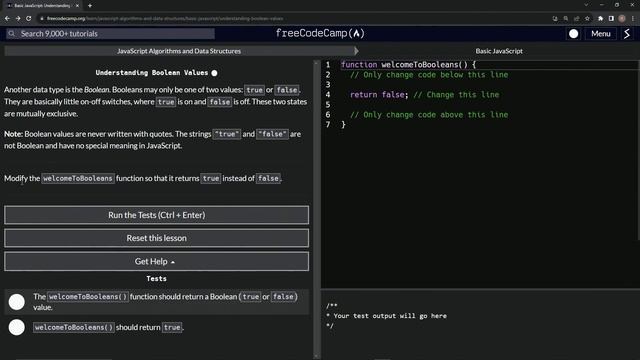
Task: Click the padlock site info icon
Action: coord(42,18)
